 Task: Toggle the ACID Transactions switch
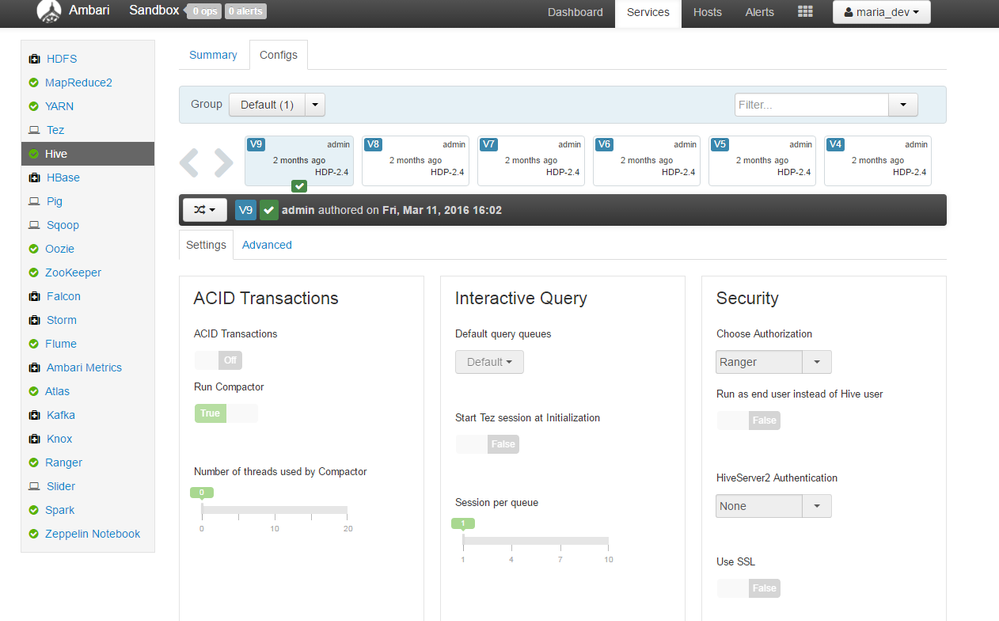tap(218, 360)
